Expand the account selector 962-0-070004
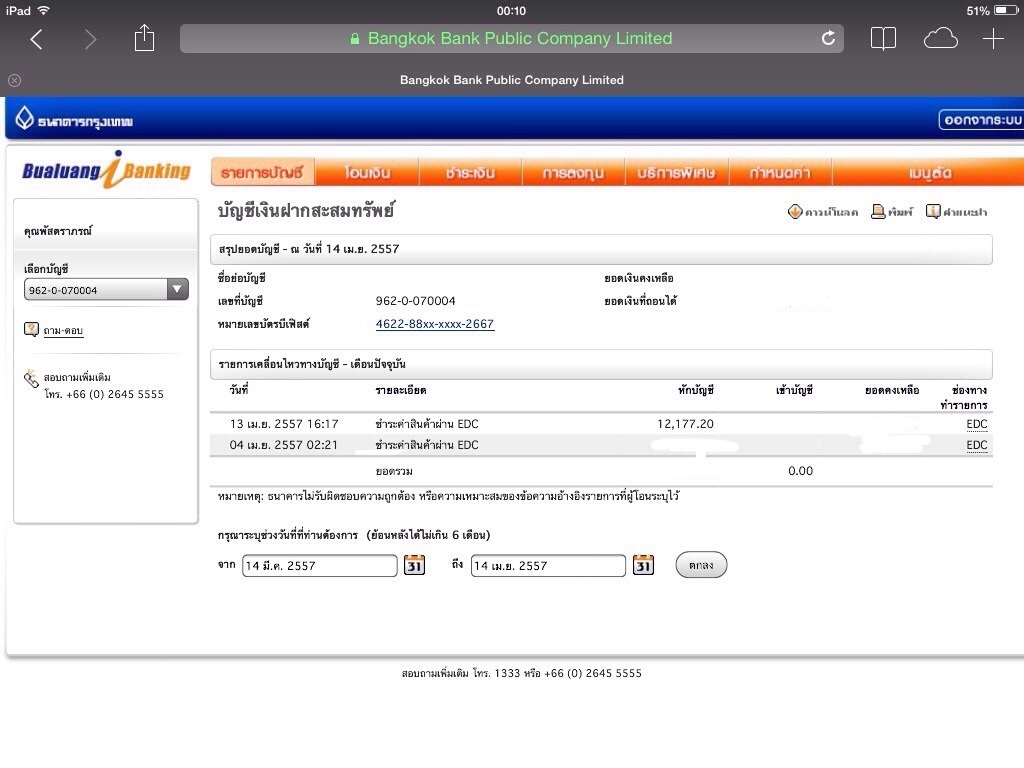1024x768 pixels. pos(106,289)
